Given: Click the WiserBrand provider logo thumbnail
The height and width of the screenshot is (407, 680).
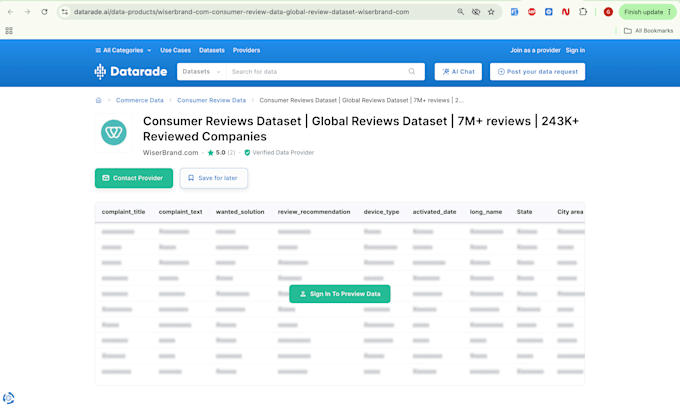Looking at the screenshot, I should point(114,132).
